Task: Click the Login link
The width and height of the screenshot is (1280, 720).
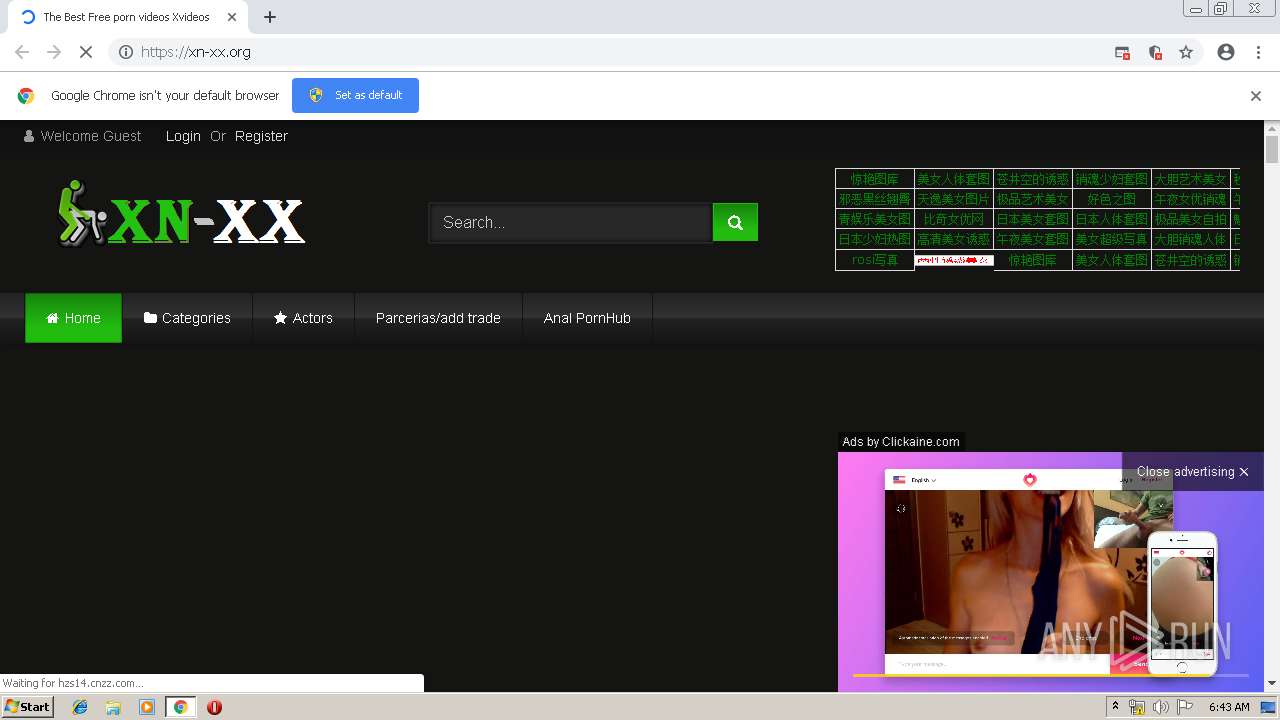Action: (183, 136)
